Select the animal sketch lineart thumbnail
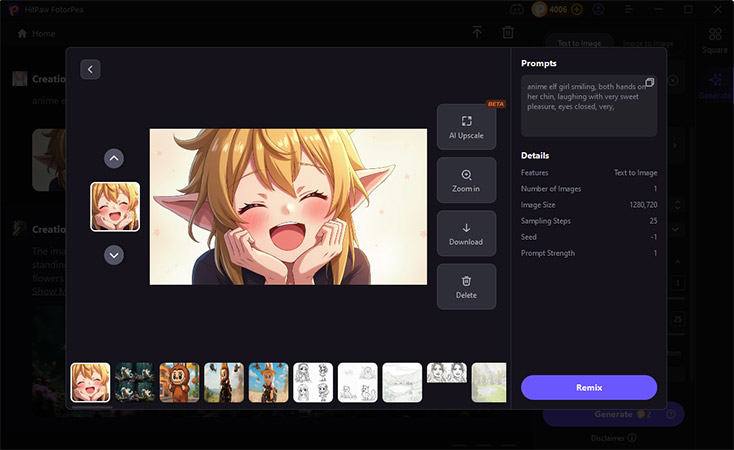Viewport: 734px width, 450px height. click(x=357, y=382)
